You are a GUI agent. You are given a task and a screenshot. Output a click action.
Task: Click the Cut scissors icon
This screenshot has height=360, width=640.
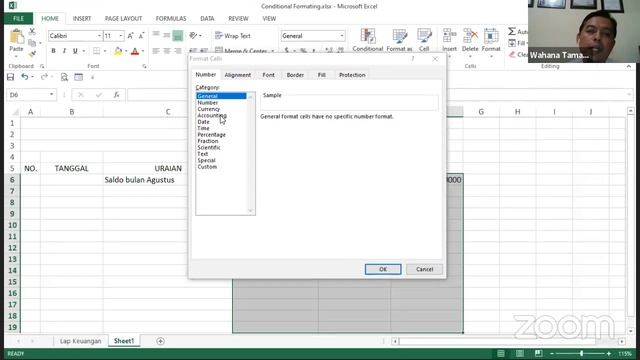point(32,31)
